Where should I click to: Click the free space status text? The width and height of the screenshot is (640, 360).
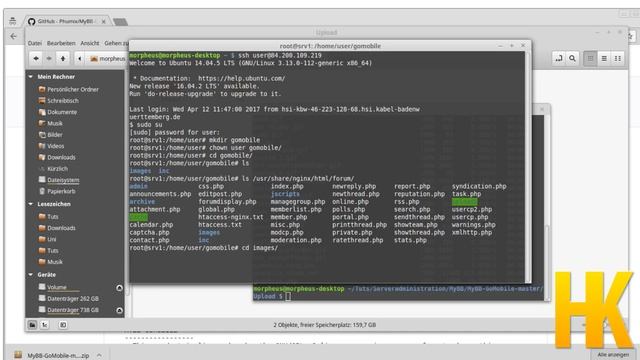(x=325, y=325)
